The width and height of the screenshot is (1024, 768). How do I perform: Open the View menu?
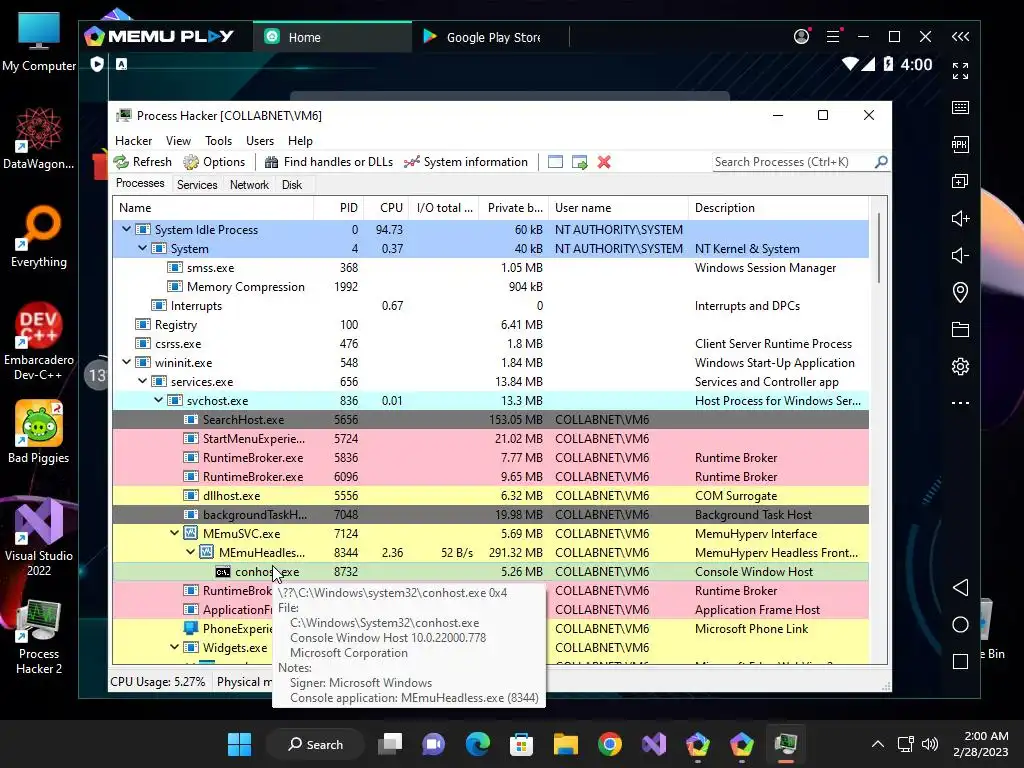coord(178,141)
